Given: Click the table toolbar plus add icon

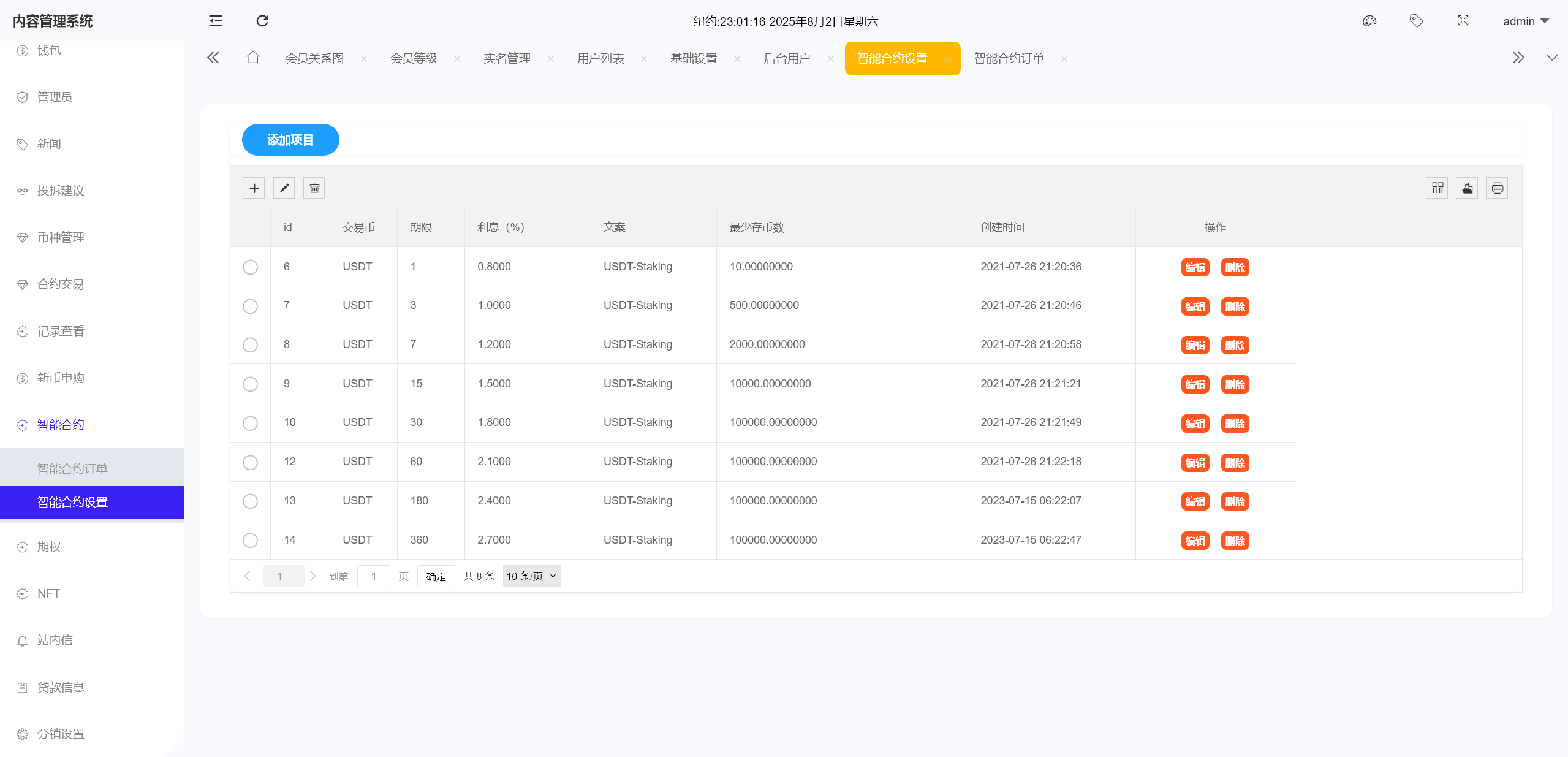Looking at the screenshot, I should 254,188.
